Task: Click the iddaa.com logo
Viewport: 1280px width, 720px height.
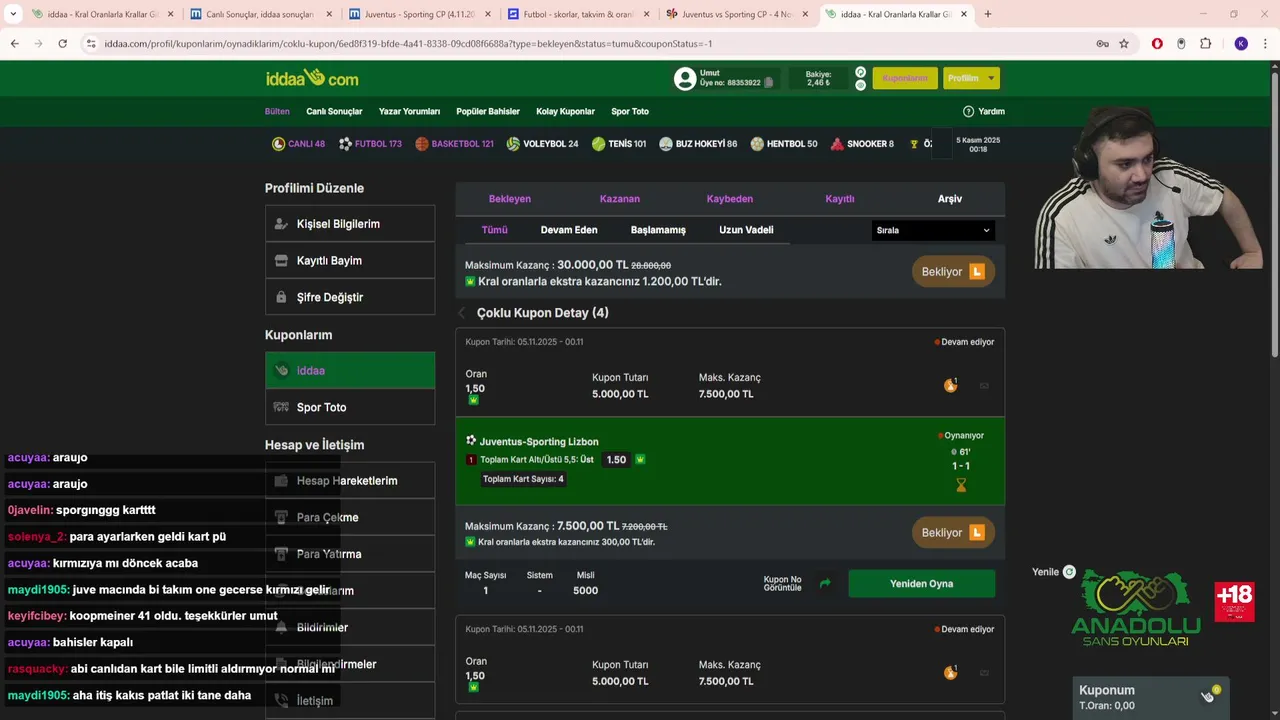Action: point(312,78)
